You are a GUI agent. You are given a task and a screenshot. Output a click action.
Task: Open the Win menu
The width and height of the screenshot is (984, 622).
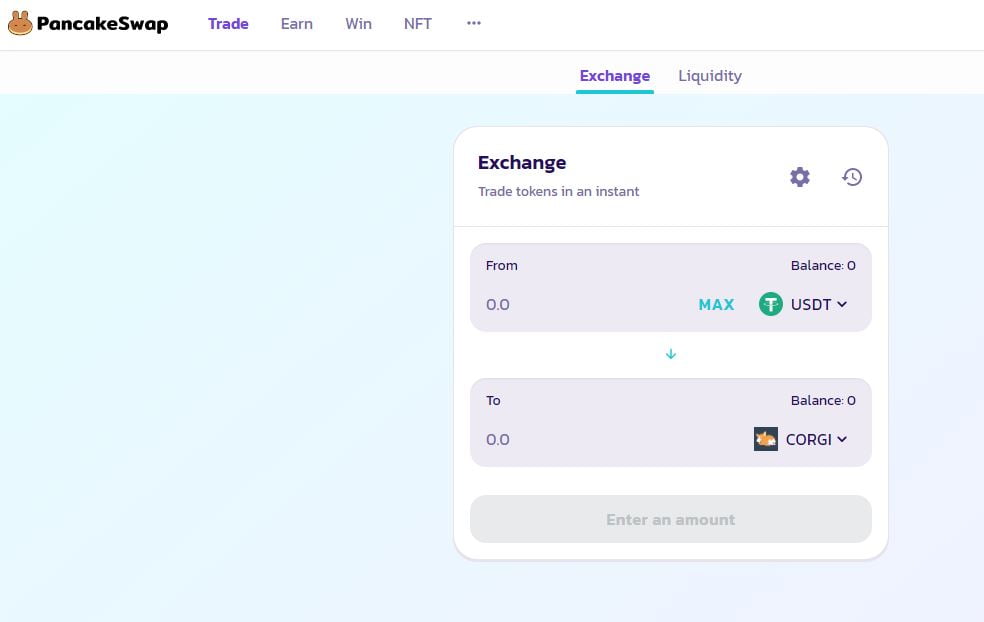358,24
